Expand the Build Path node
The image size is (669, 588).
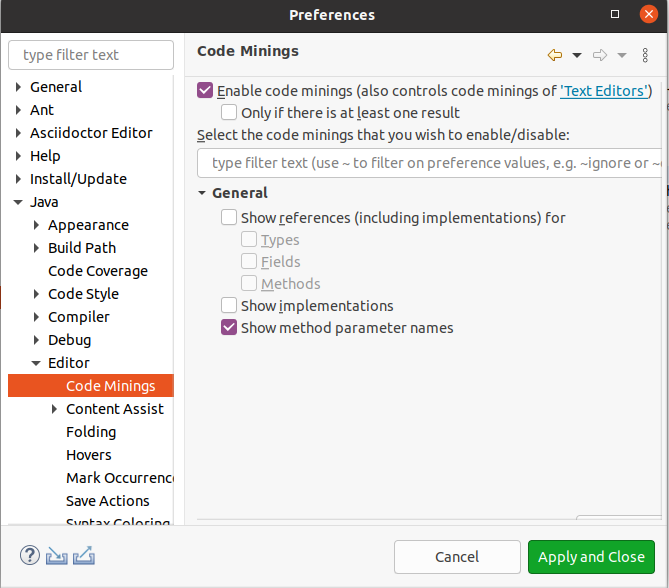point(36,248)
